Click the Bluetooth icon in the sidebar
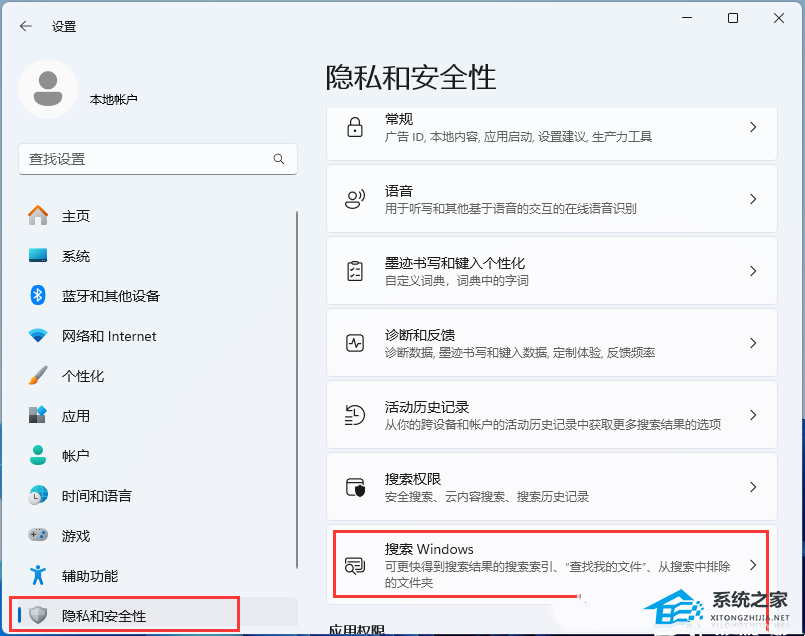The height and width of the screenshot is (636, 805). (x=38, y=296)
